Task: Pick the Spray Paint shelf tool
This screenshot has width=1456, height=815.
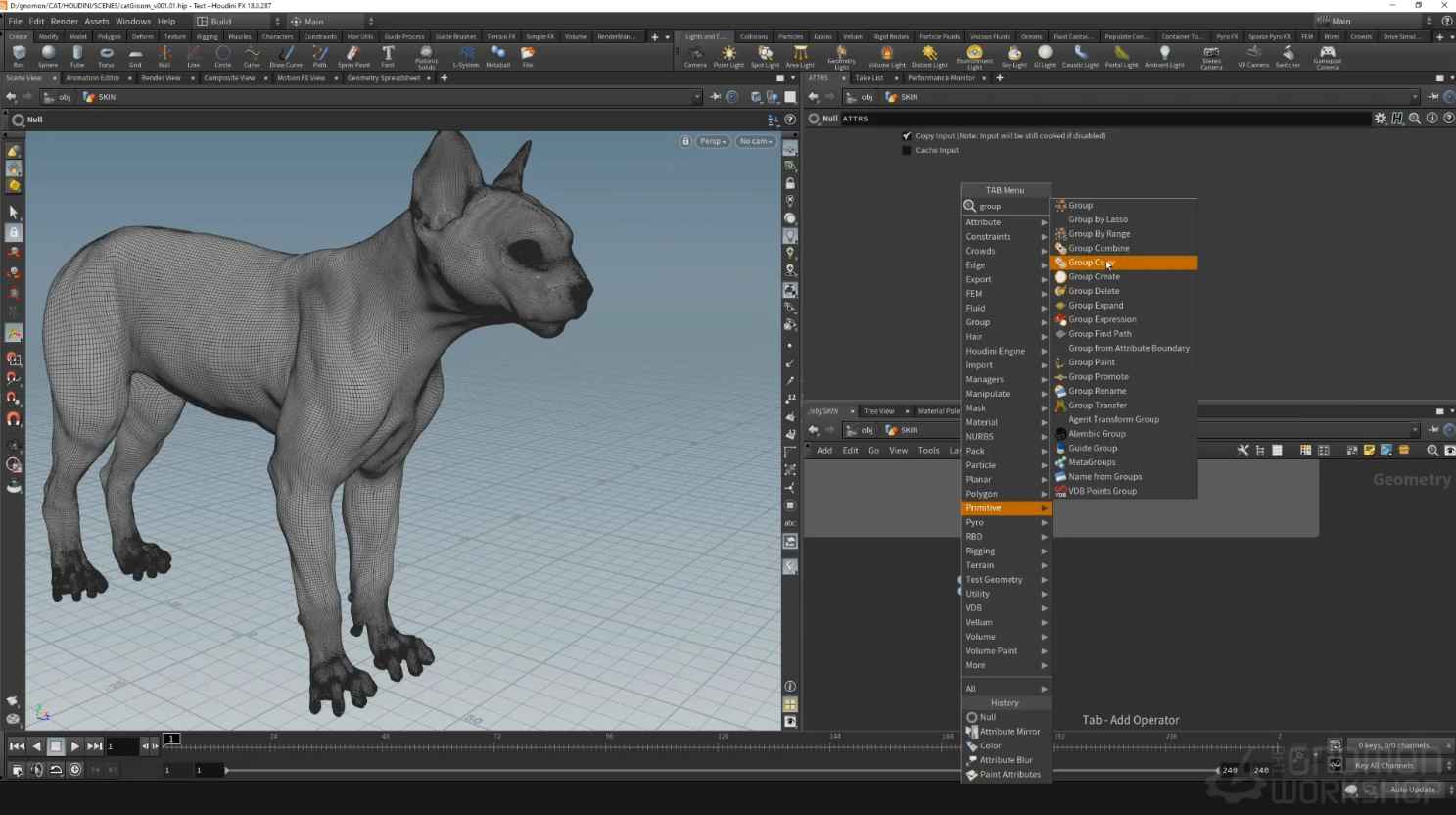Action: point(353,55)
